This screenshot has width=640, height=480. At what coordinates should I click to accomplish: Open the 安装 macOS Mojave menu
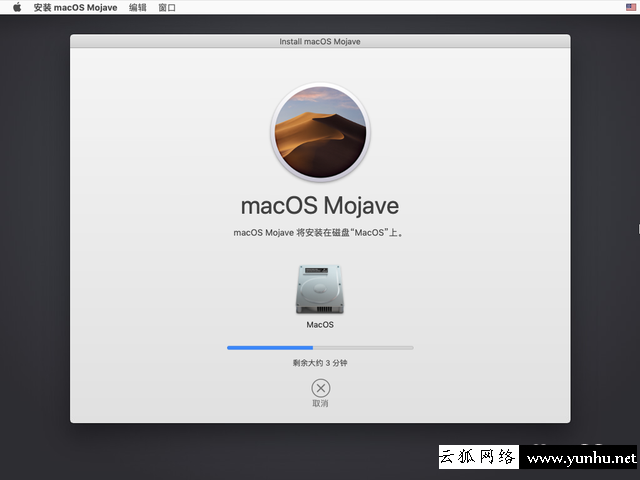point(75,7)
